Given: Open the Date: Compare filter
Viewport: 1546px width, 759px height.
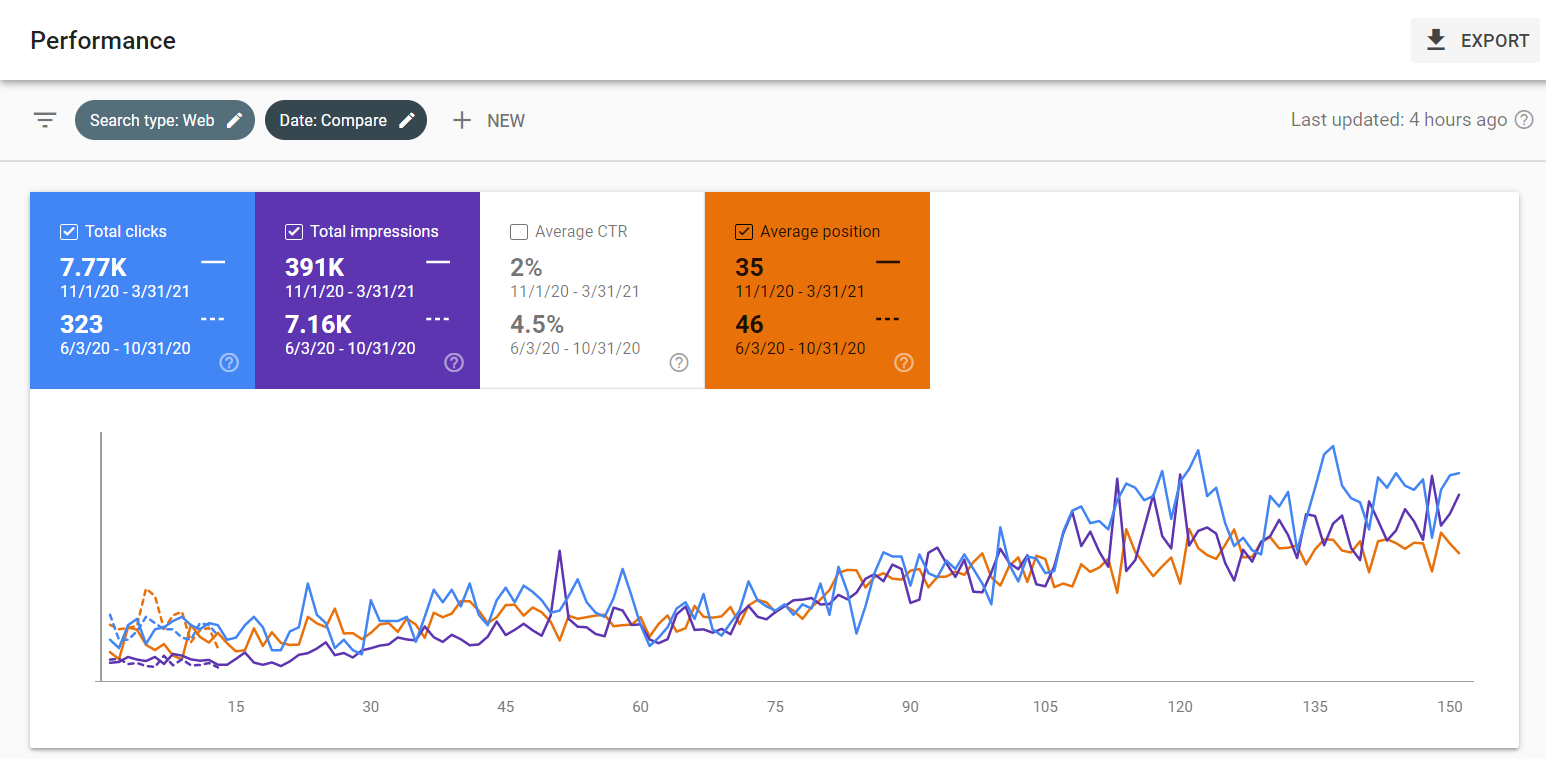Looking at the screenshot, I should [346, 120].
